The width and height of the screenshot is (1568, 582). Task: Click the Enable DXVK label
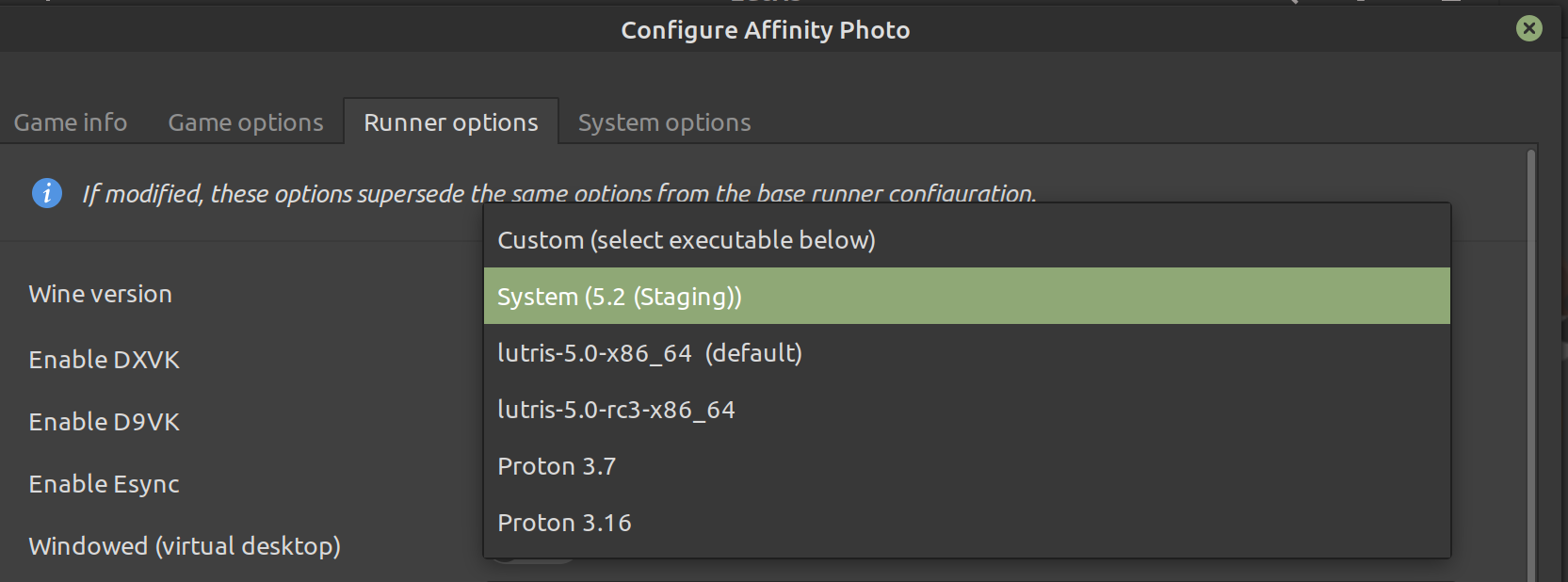(105, 360)
